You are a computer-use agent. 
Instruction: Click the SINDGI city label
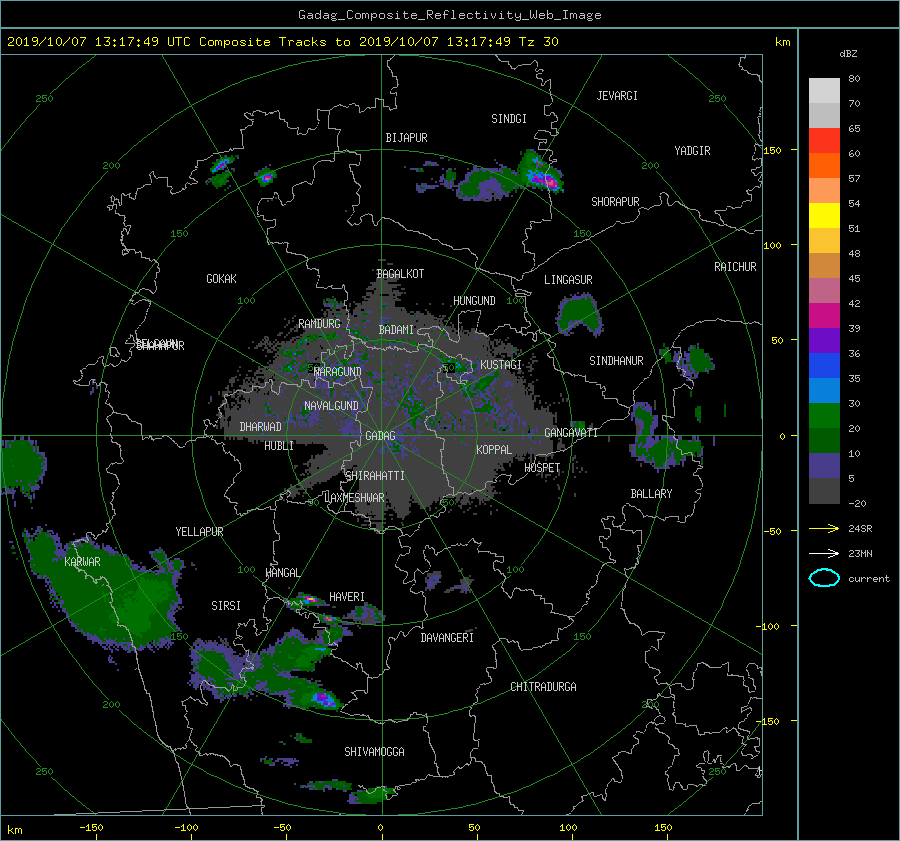[x=509, y=119]
